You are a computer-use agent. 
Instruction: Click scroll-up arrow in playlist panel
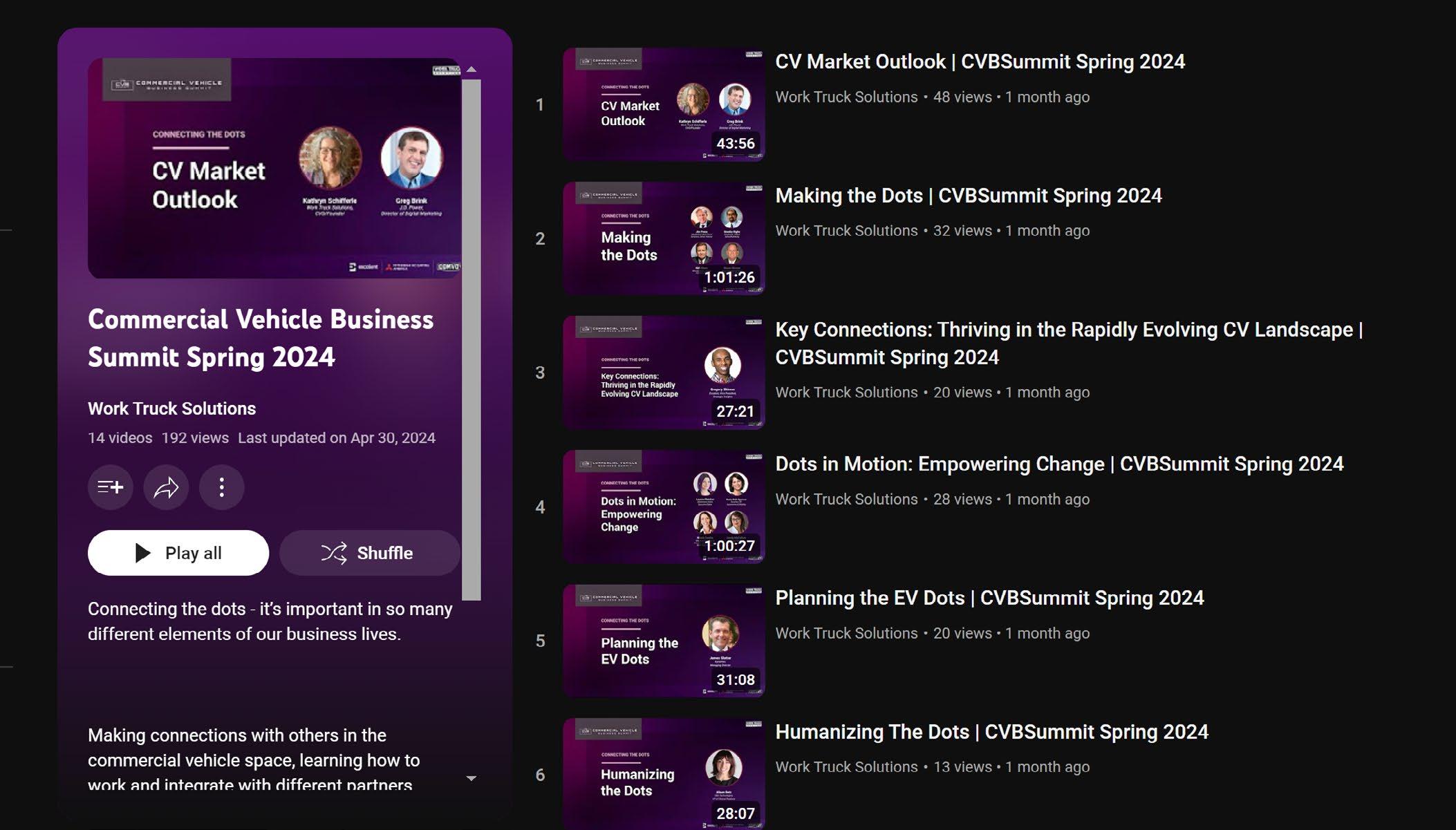[x=472, y=70]
